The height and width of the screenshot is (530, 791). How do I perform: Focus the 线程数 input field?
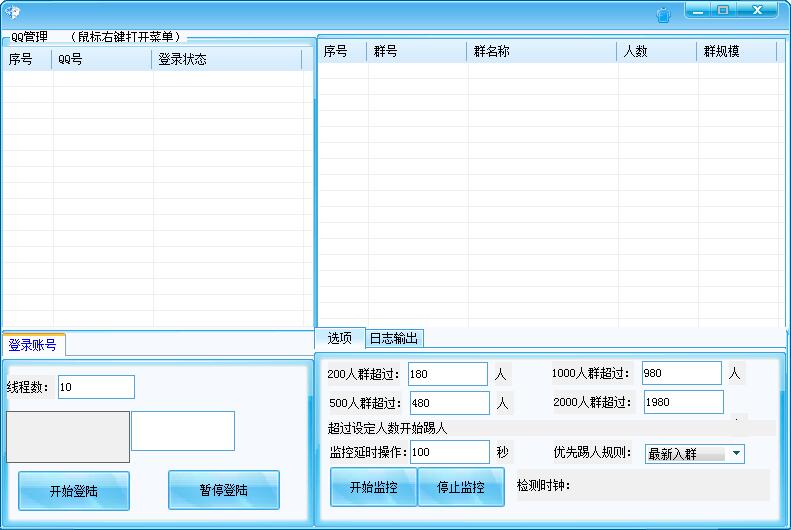(x=96, y=387)
